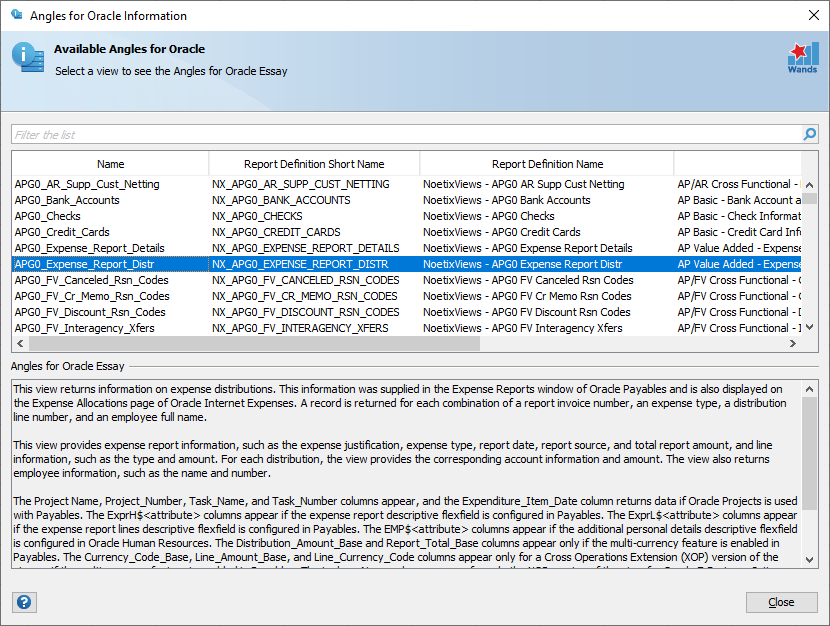This screenshot has width=830, height=626.
Task: Open help with the question mark icon
Action: [x=24, y=602]
